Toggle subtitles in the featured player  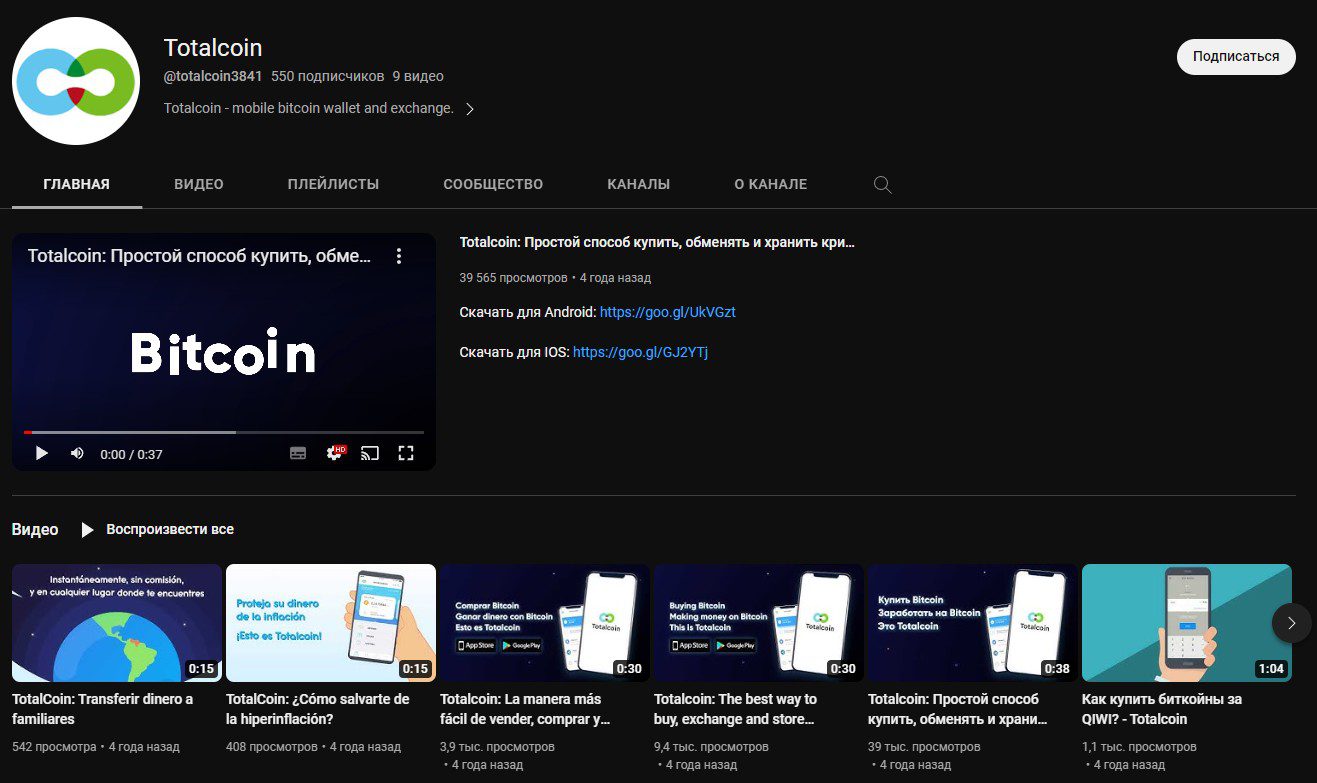(x=298, y=453)
